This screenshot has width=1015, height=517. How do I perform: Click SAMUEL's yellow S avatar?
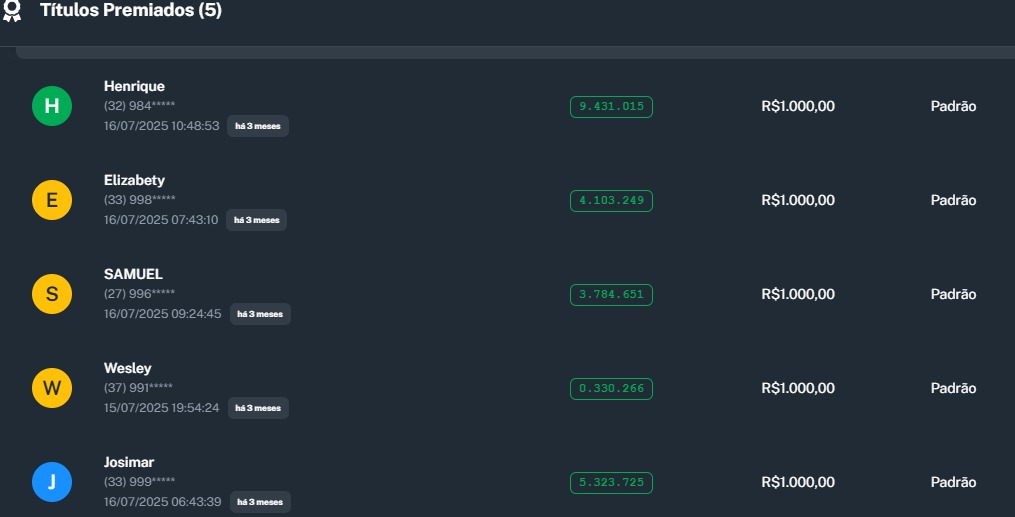tap(52, 294)
